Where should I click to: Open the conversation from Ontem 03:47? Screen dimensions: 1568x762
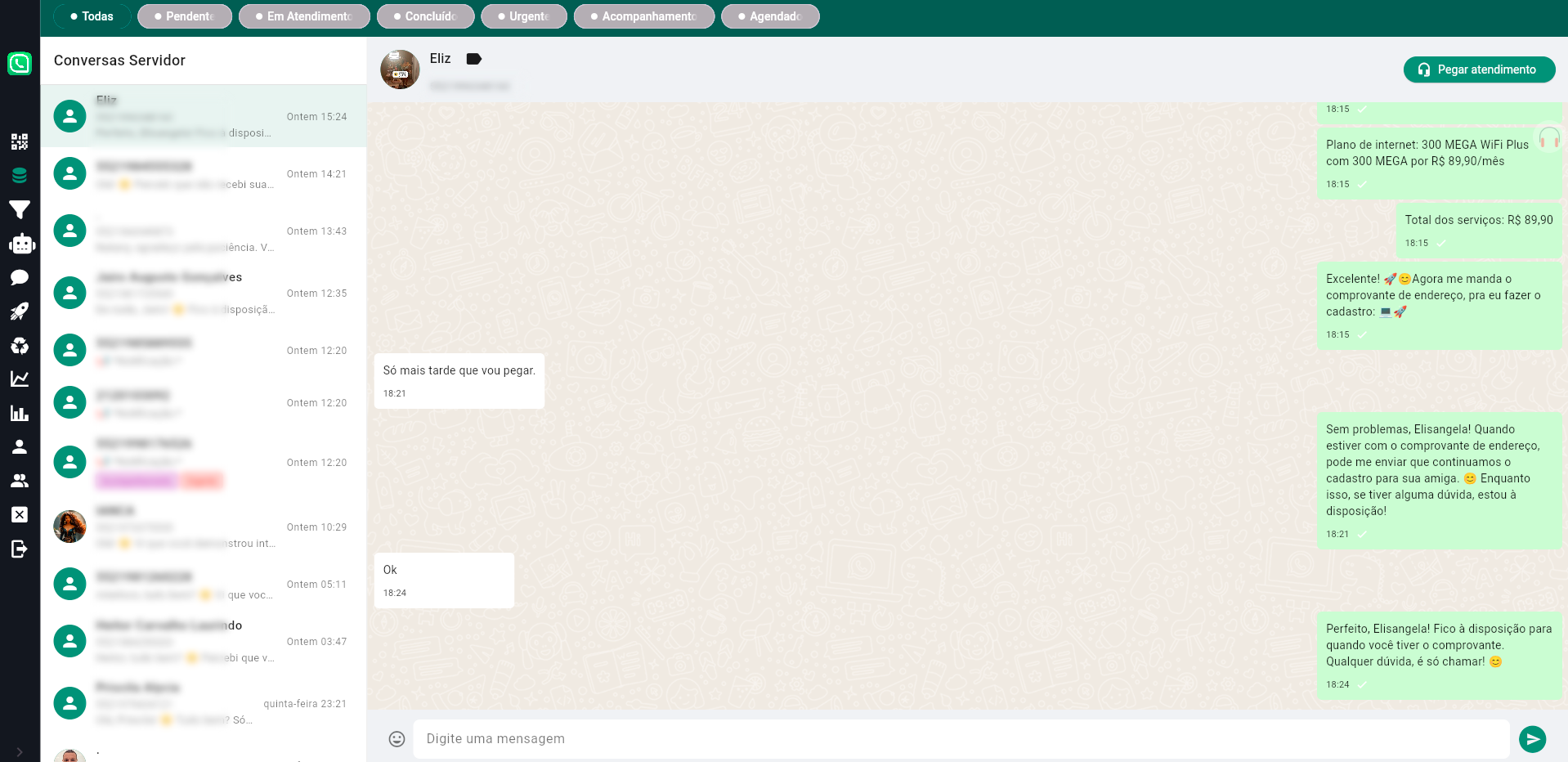pos(204,642)
